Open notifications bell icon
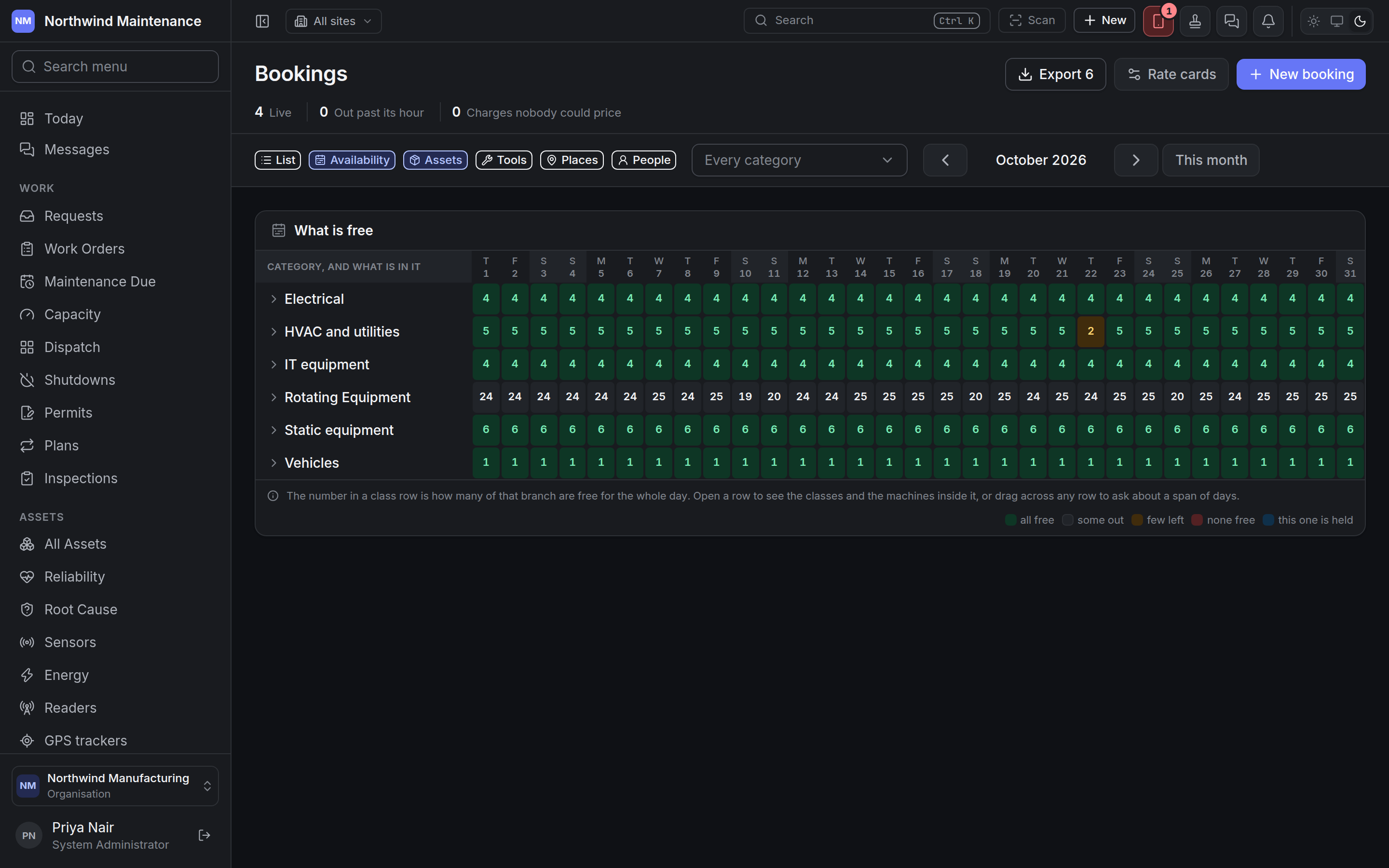 1268,21
